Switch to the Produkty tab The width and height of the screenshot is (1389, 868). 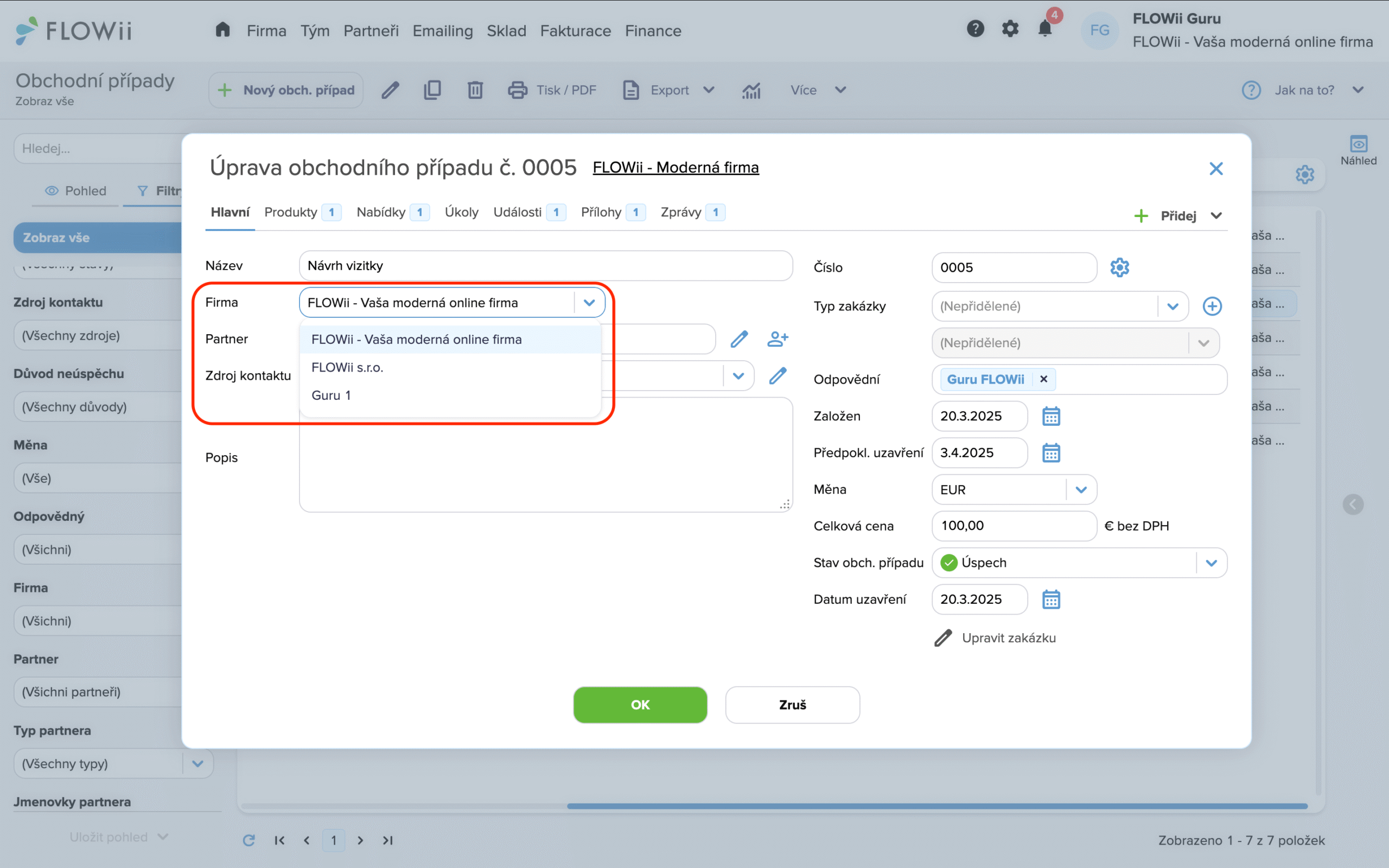click(302, 213)
